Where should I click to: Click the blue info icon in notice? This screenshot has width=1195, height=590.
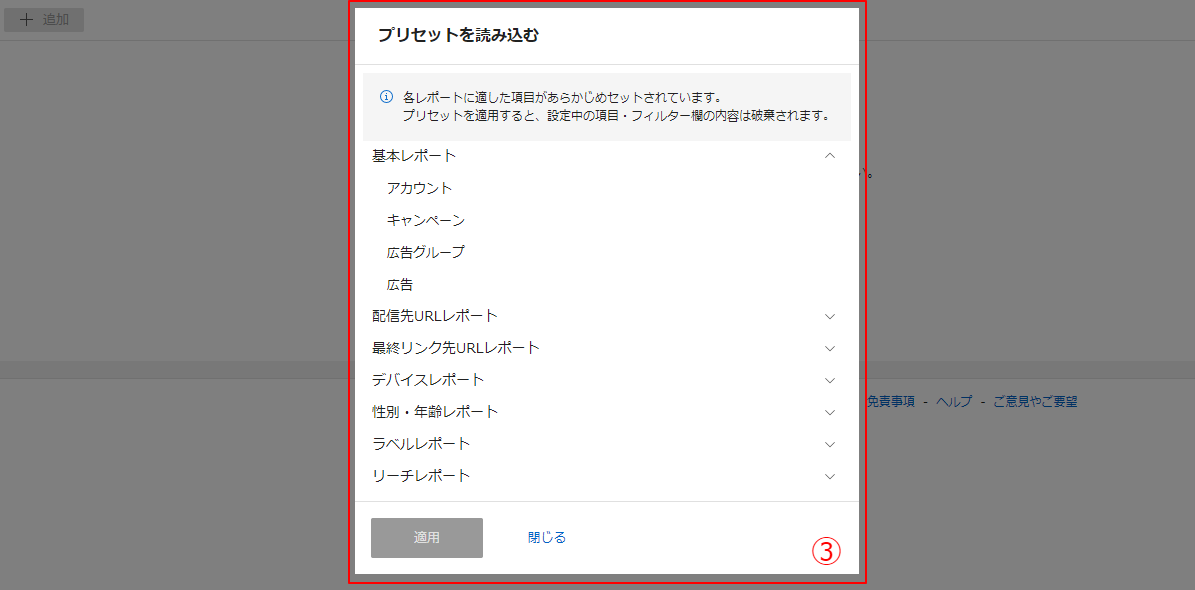coord(386,98)
